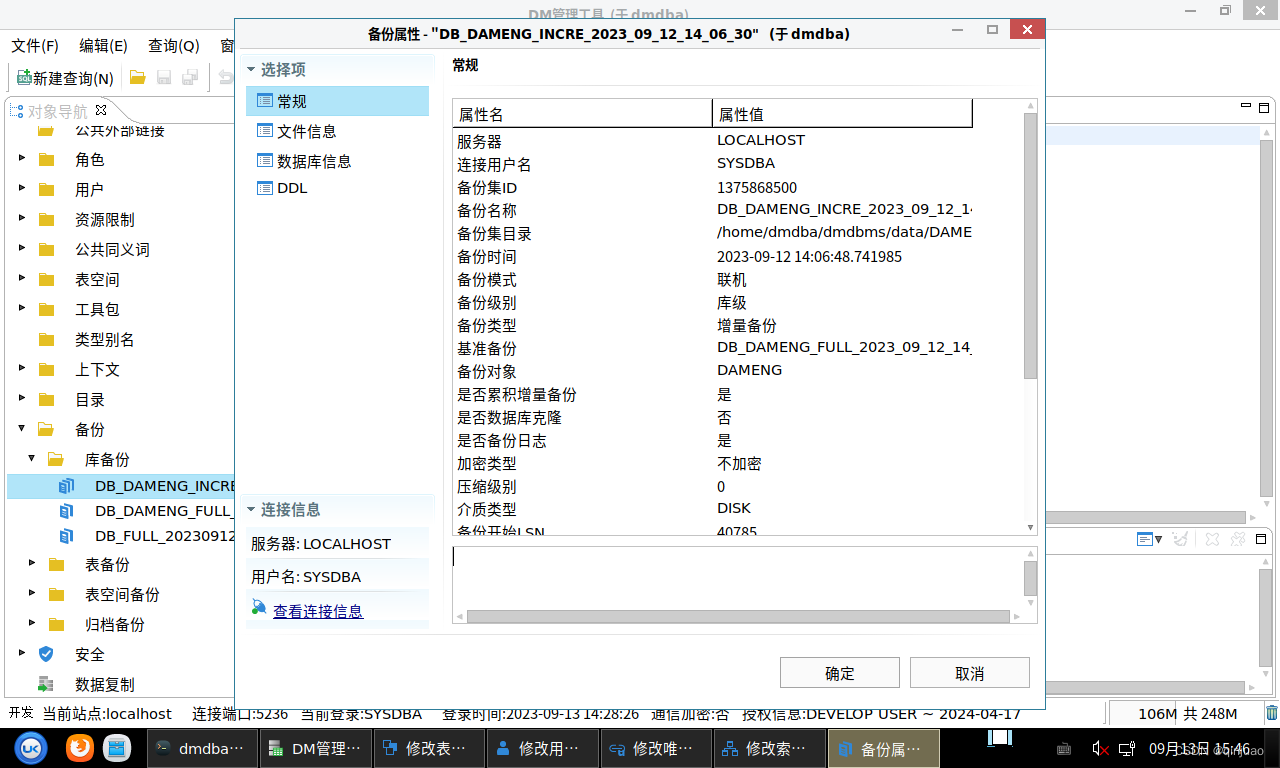The image size is (1280, 768).
Task: Switch to DM管理 taskbar window
Action: point(316,748)
